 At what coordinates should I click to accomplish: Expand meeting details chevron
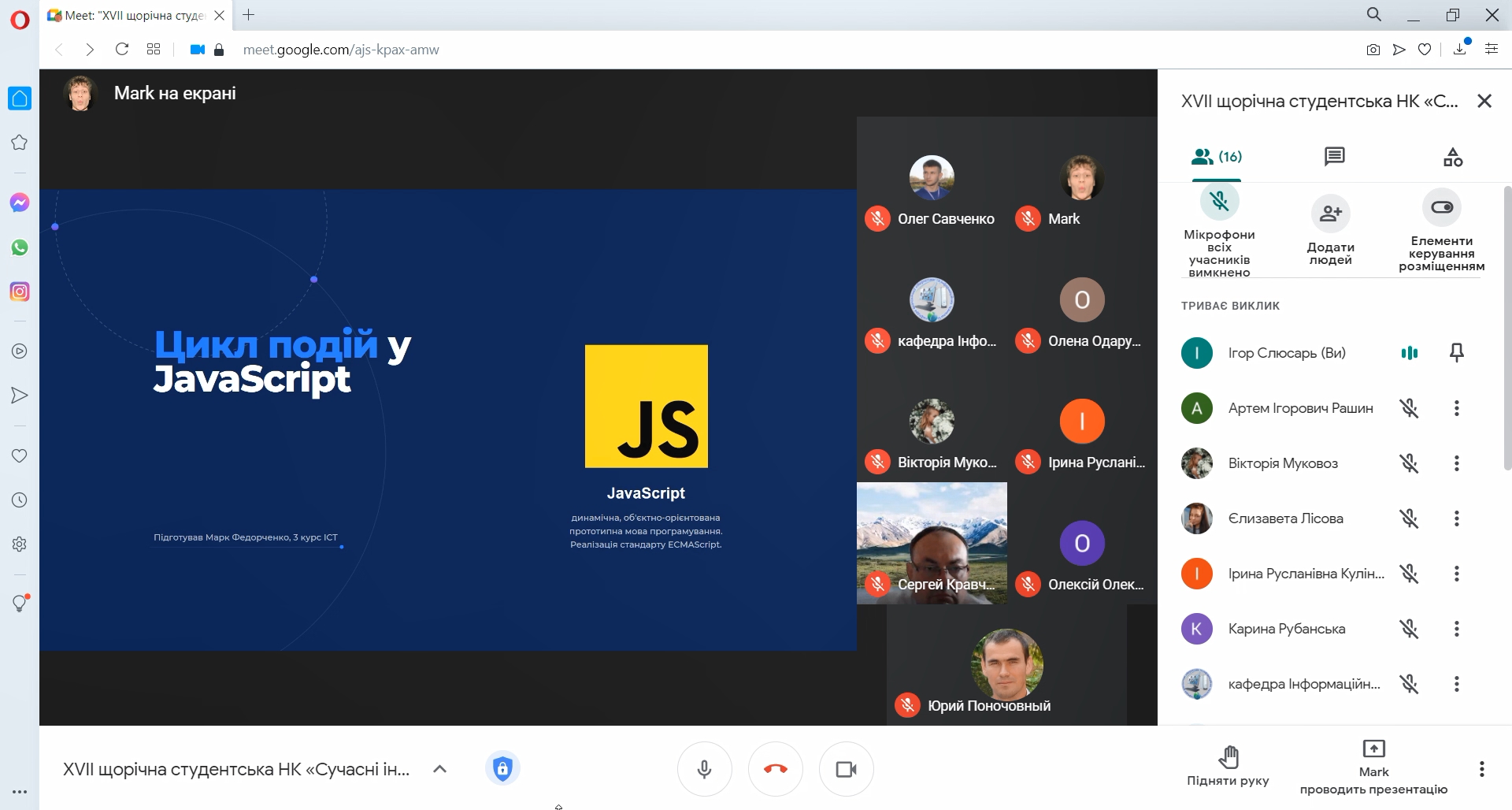[440, 769]
